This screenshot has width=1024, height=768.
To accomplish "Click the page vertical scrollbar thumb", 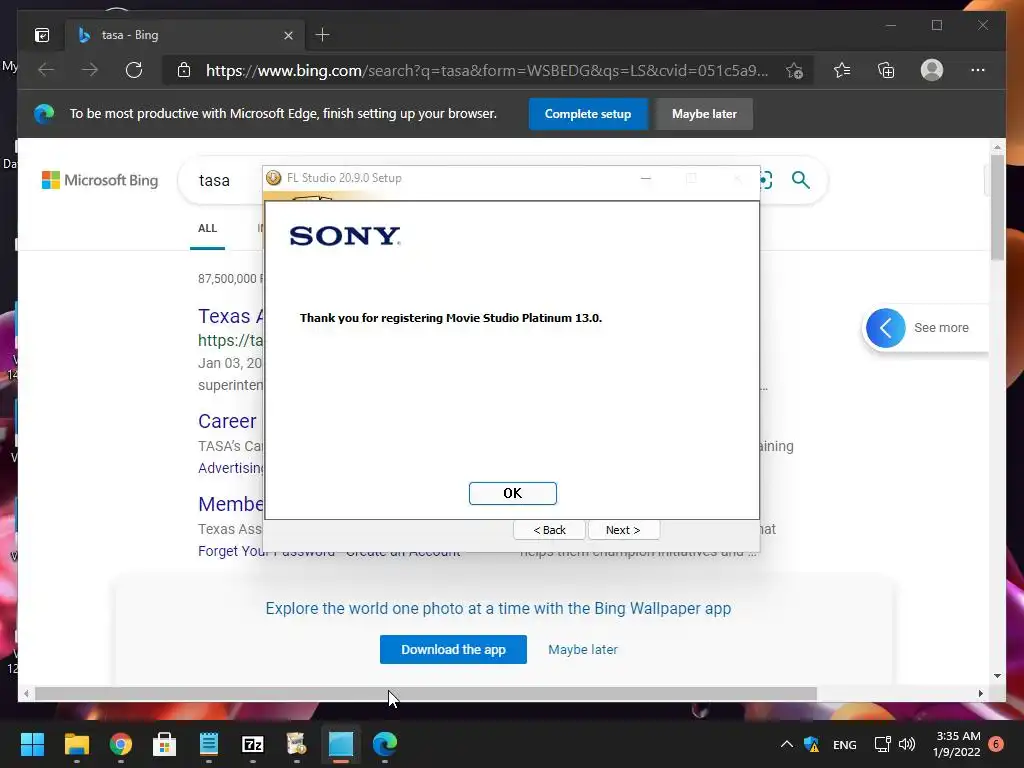I will click(x=997, y=208).
